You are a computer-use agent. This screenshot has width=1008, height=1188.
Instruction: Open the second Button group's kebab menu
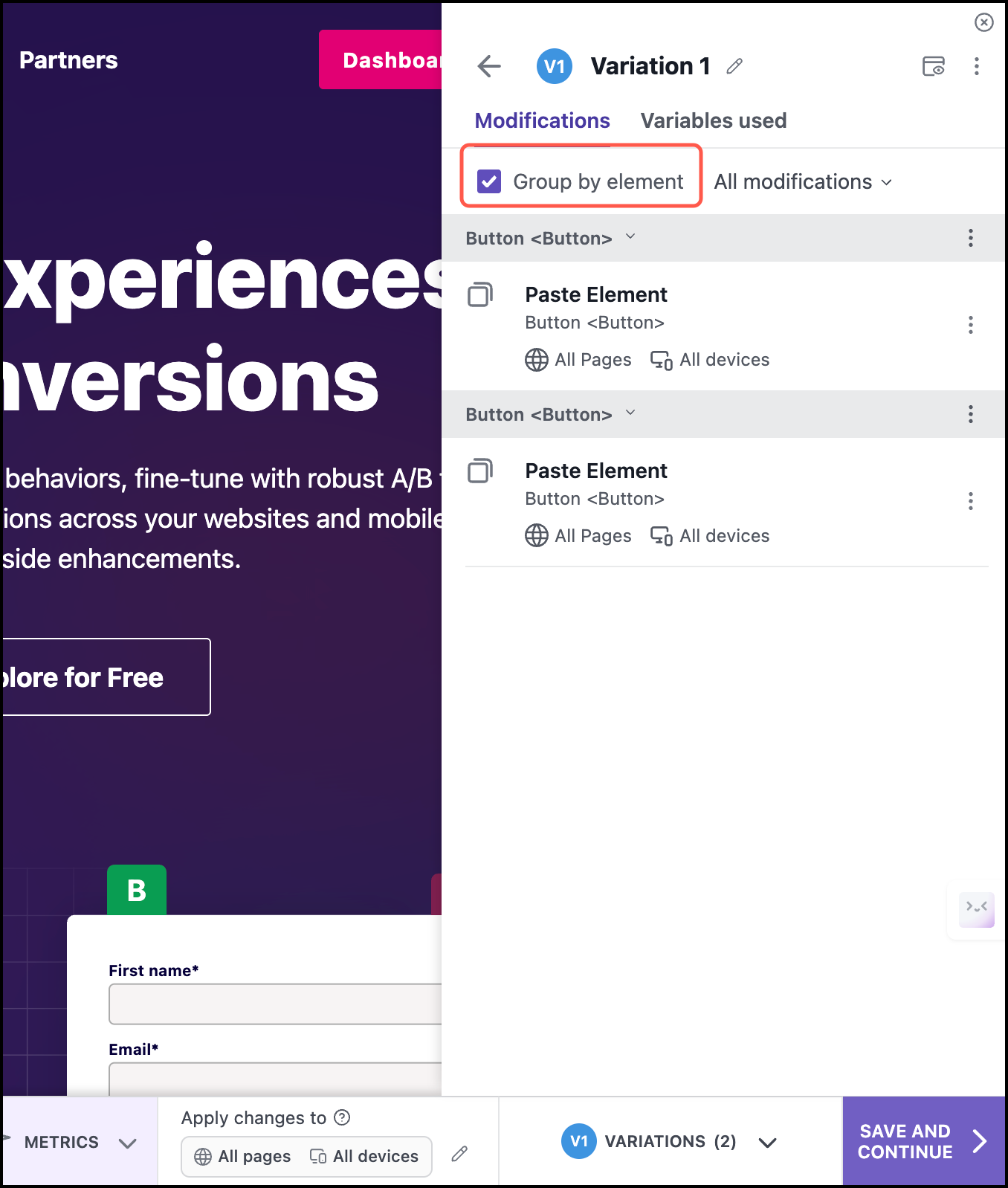click(970, 414)
